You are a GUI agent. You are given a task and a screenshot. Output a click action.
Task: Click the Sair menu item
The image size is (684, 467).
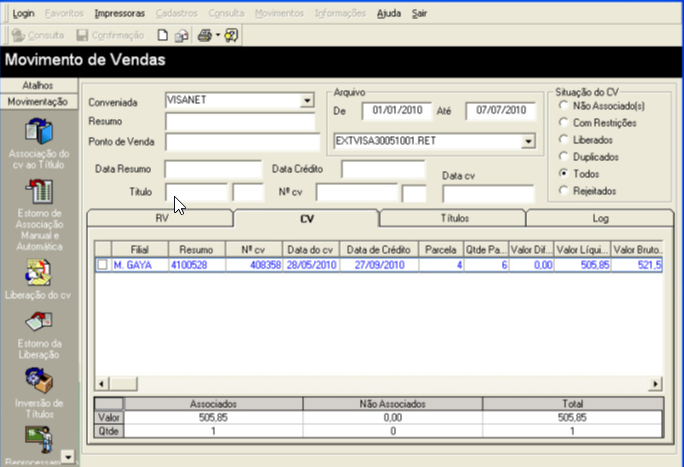[x=419, y=14]
